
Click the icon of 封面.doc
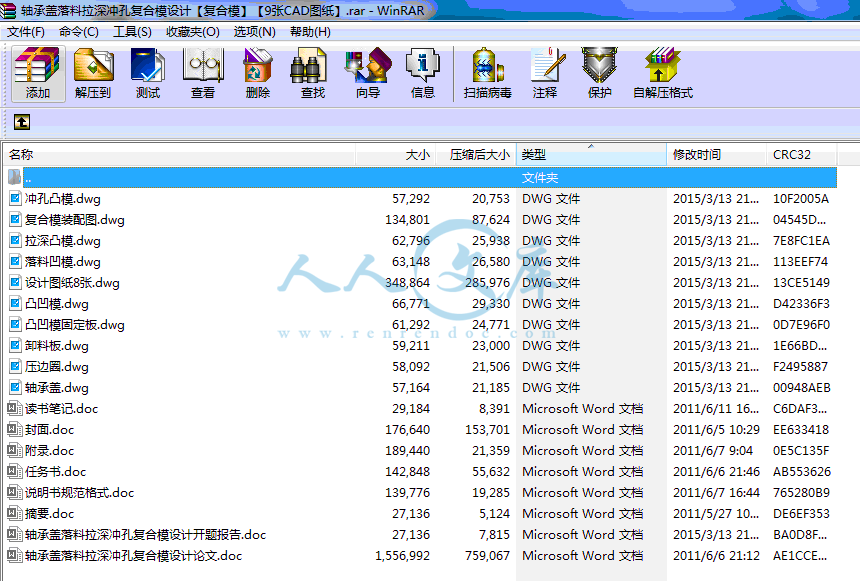14,430
